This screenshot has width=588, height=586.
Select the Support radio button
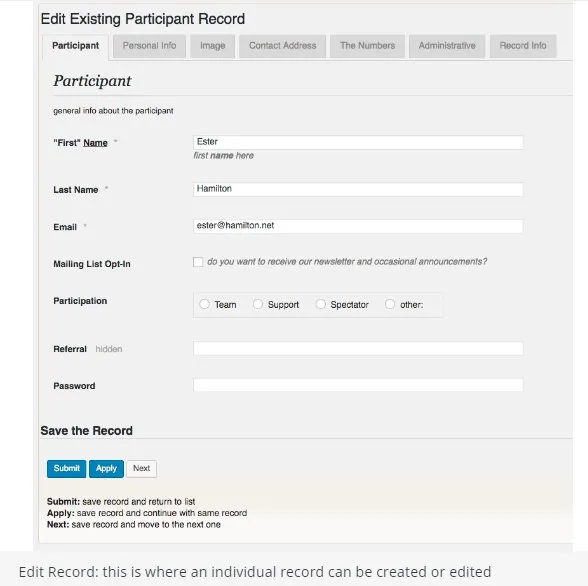point(258,304)
